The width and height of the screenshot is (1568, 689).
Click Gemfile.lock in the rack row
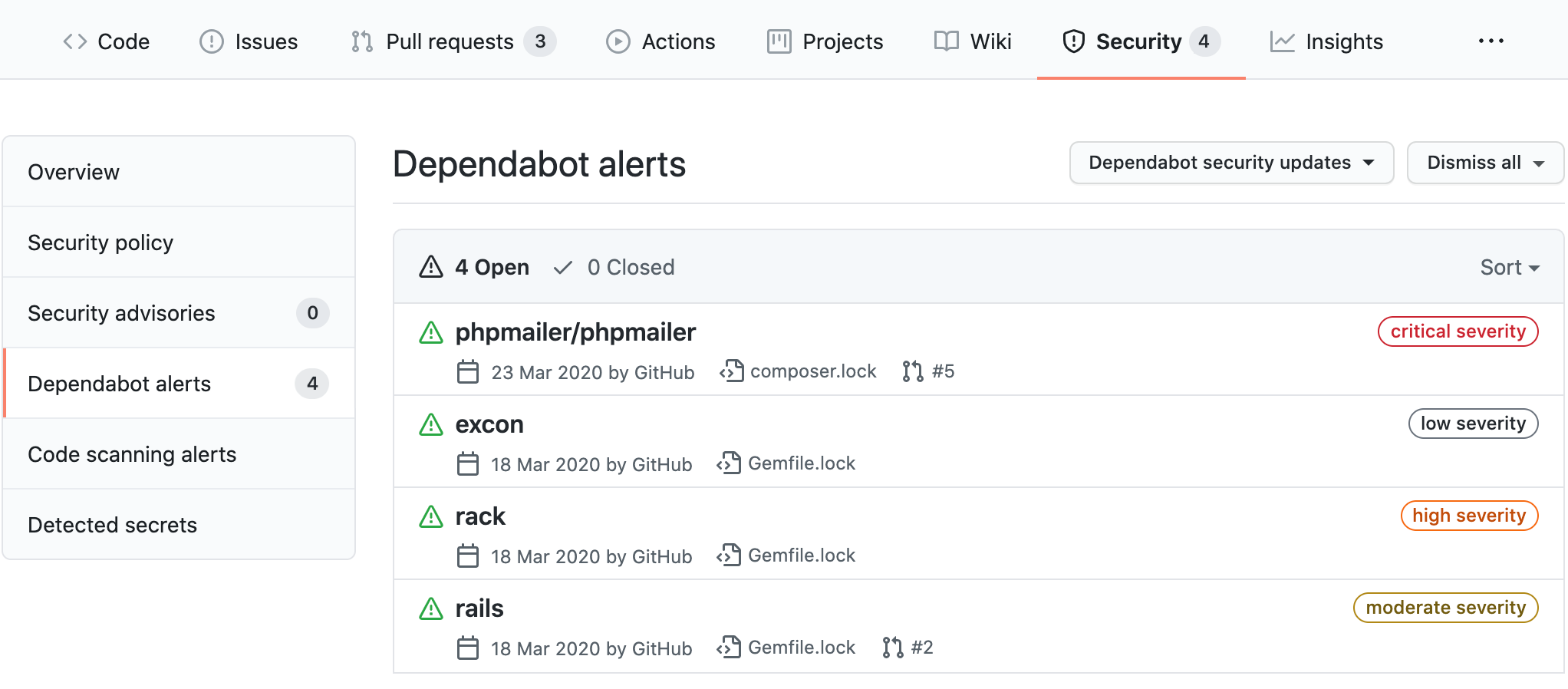[802, 555]
